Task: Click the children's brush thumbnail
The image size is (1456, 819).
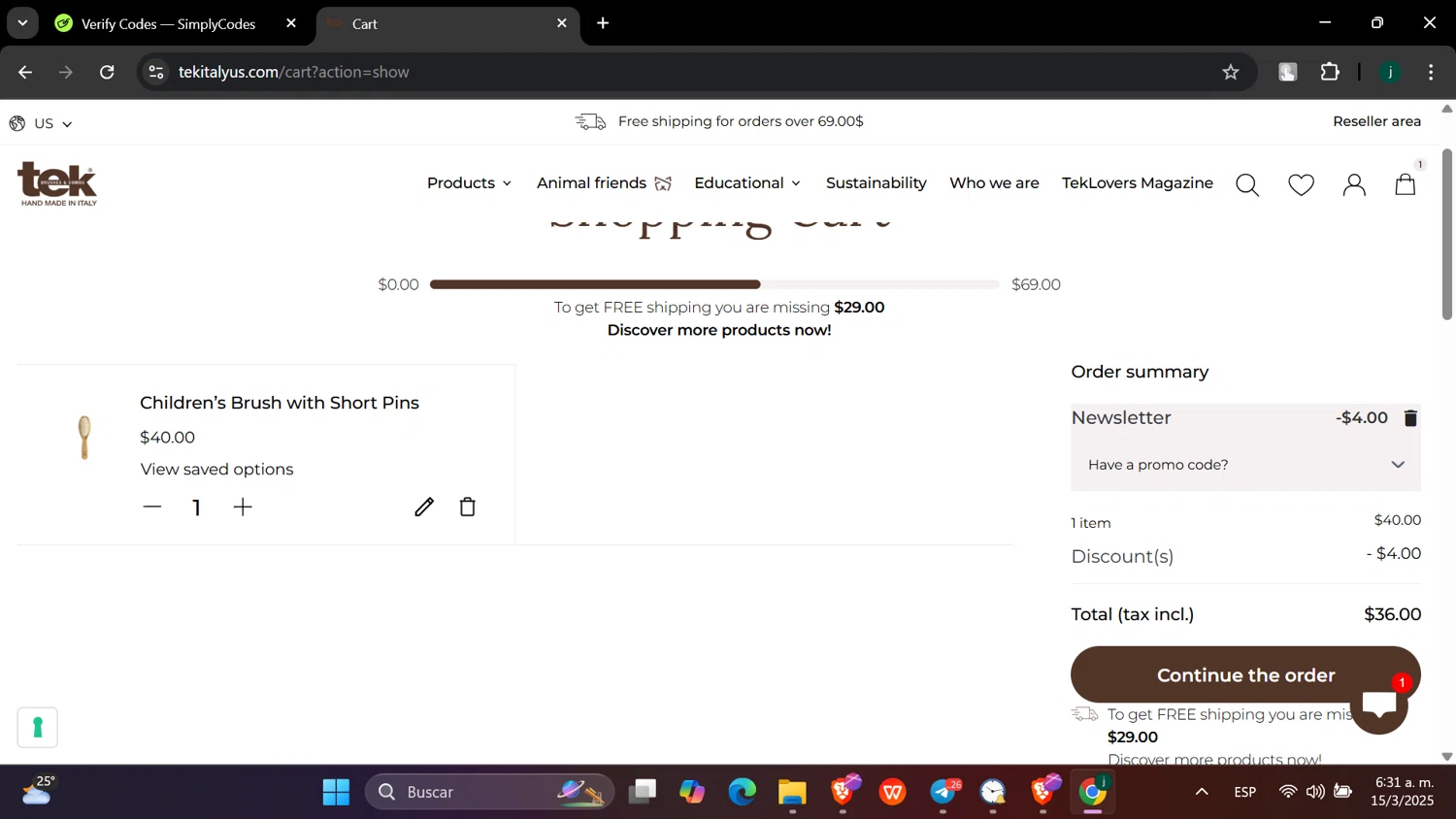Action: [84, 437]
